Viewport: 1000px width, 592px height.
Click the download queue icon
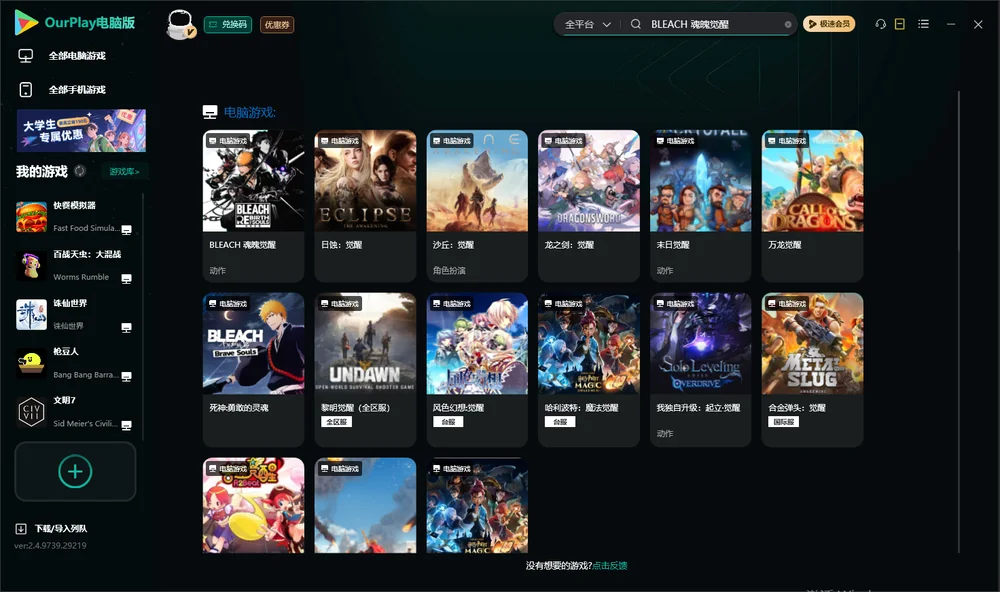point(21,529)
